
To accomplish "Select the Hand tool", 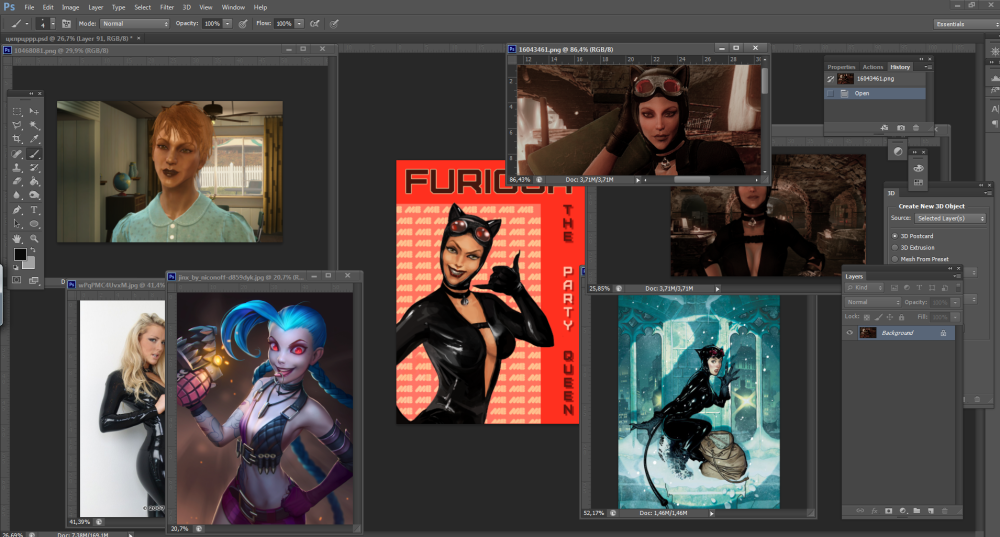I will pos(17,239).
